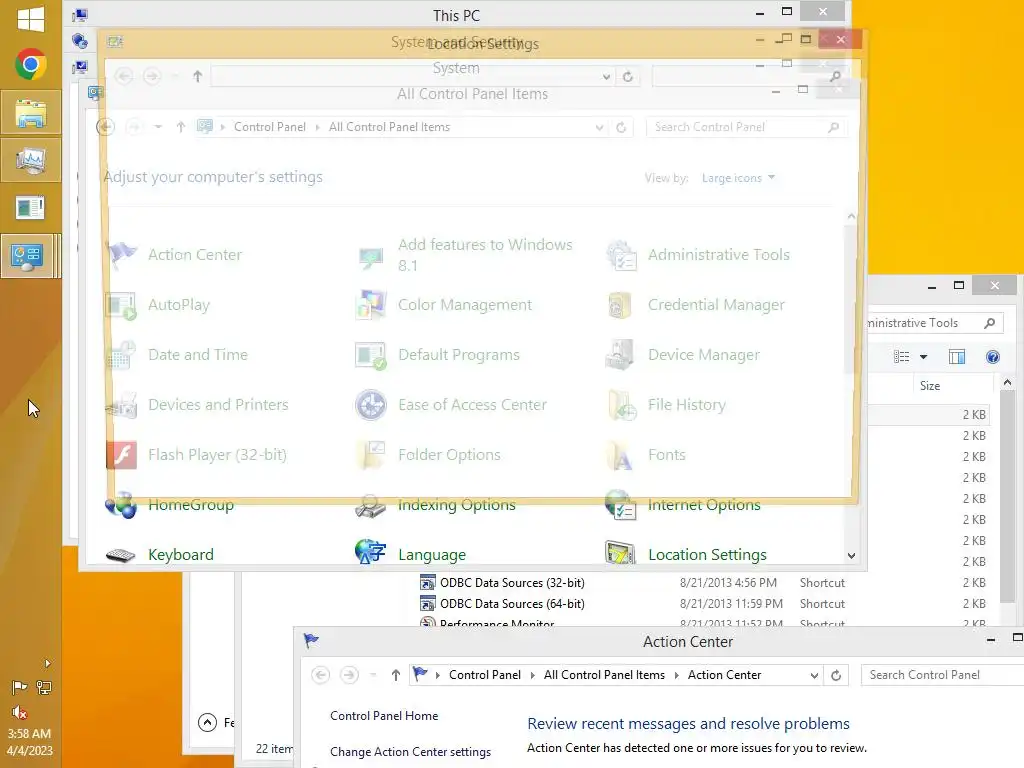This screenshot has height=768, width=1024.
Task: Toggle preview pane in Administrative Tools window
Action: tap(957, 357)
